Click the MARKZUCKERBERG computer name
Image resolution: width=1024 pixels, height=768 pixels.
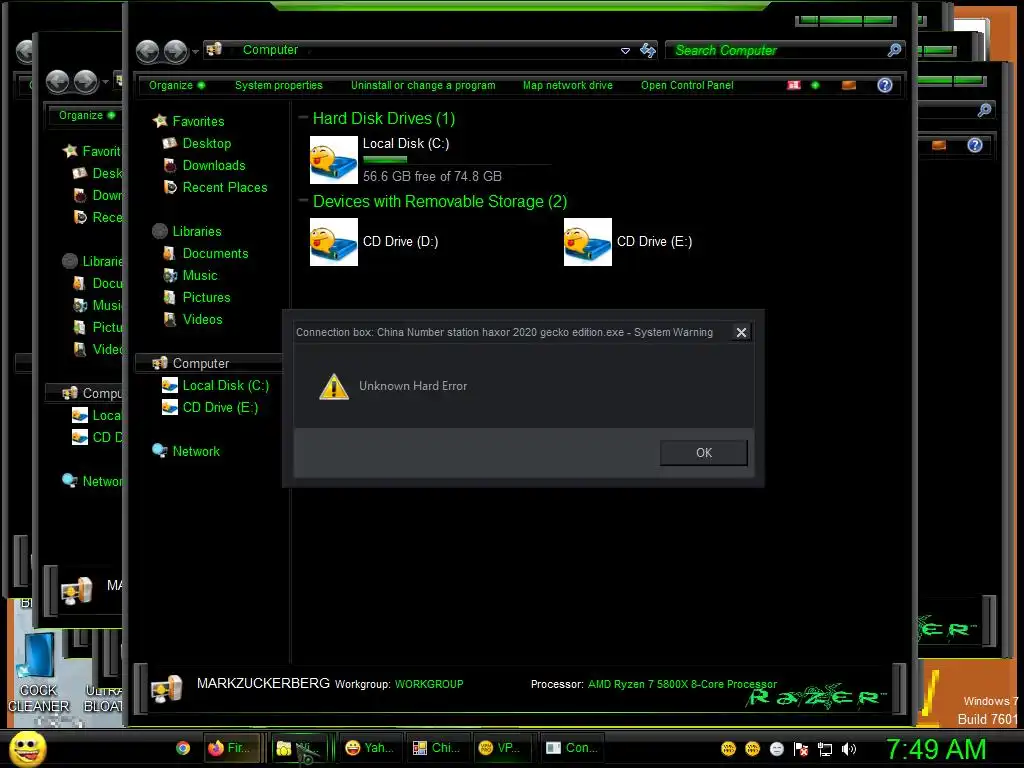pos(263,683)
